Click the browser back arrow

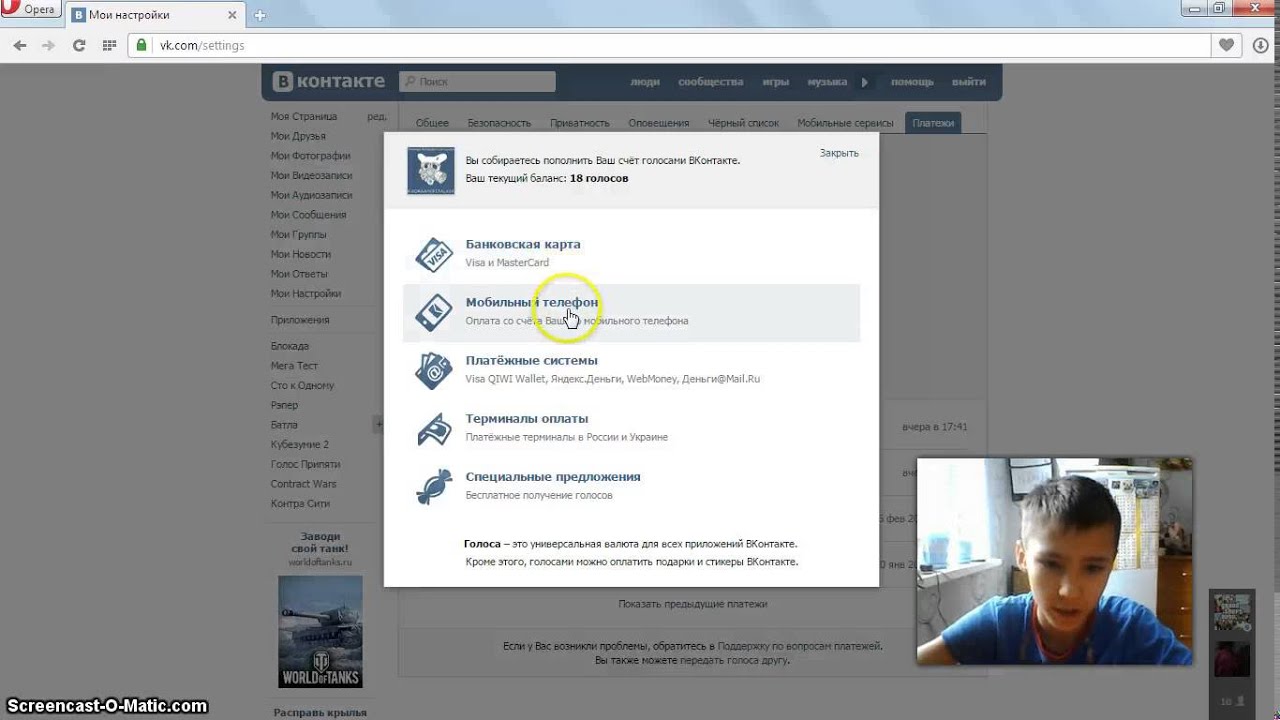click(19, 45)
